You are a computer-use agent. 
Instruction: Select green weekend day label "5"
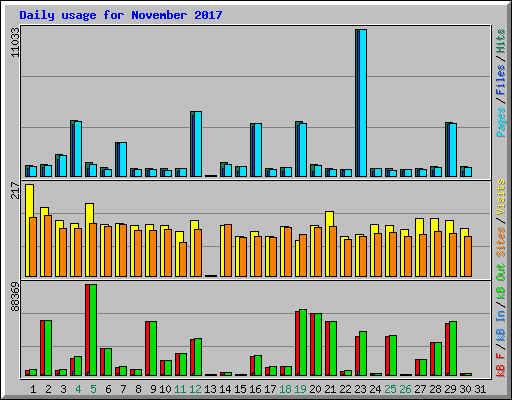(x=93, y=389)
